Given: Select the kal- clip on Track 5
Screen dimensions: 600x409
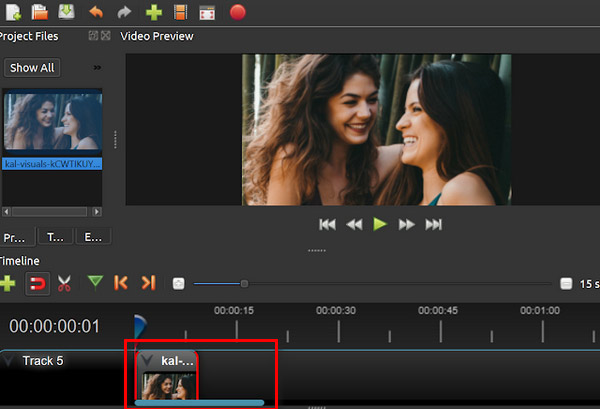Looking at the screenshot, I should (167, 375).
